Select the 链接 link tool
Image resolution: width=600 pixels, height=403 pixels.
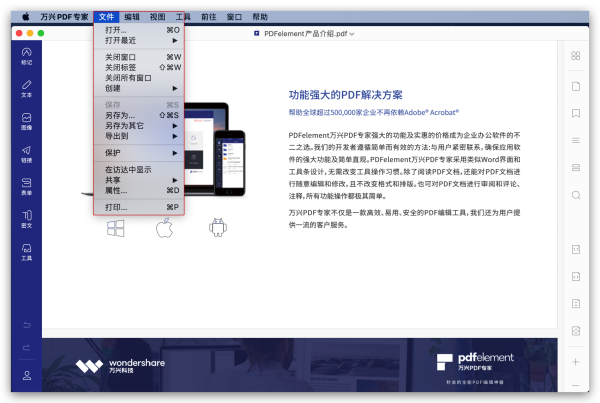26,154
